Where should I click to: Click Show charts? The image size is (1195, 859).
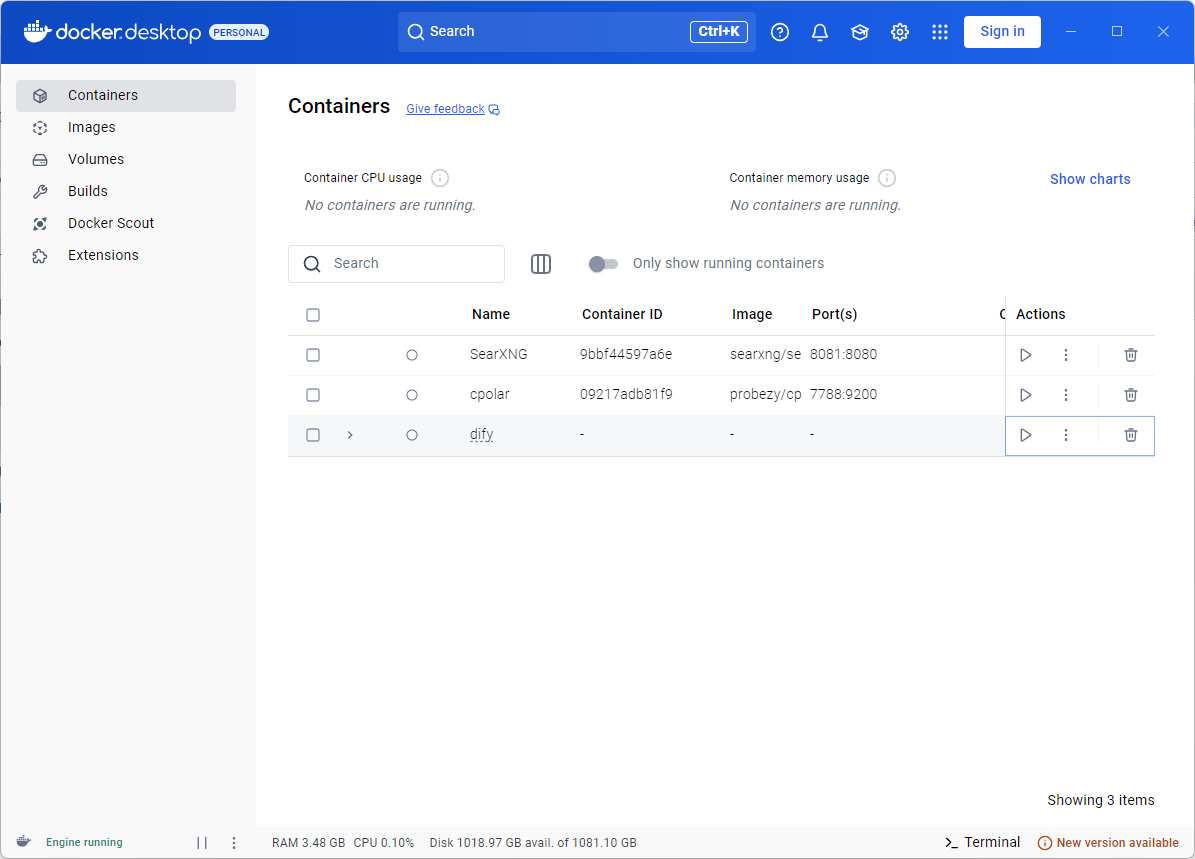(1090, 179)
